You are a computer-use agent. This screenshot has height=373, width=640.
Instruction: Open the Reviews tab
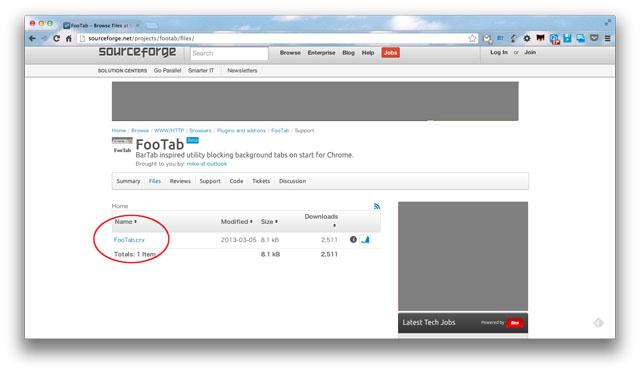[180, 181]
